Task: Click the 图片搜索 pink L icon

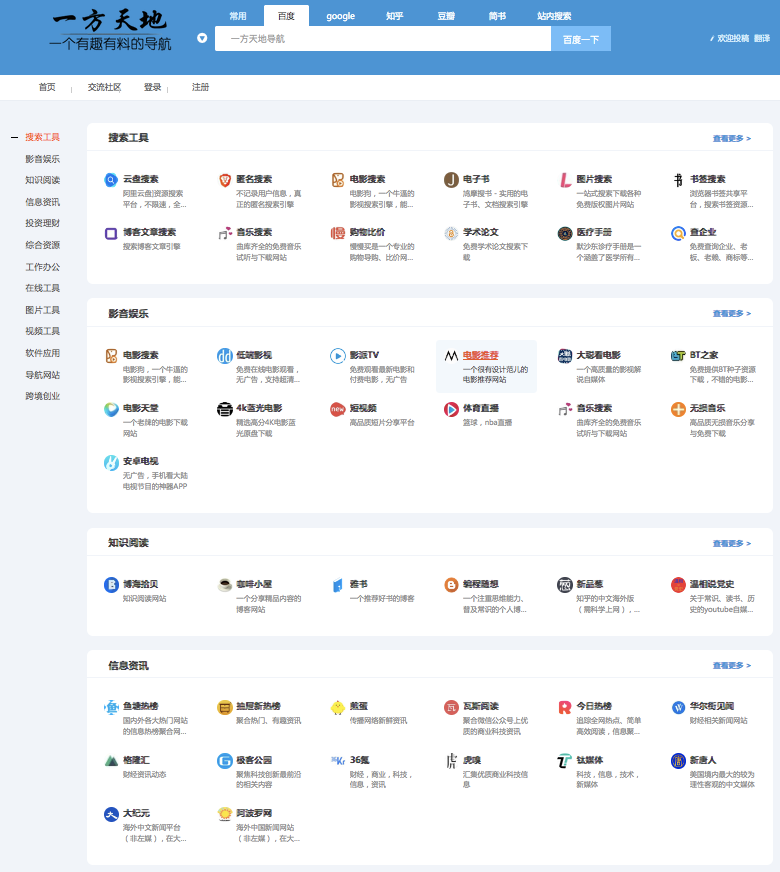Action: 565,180
